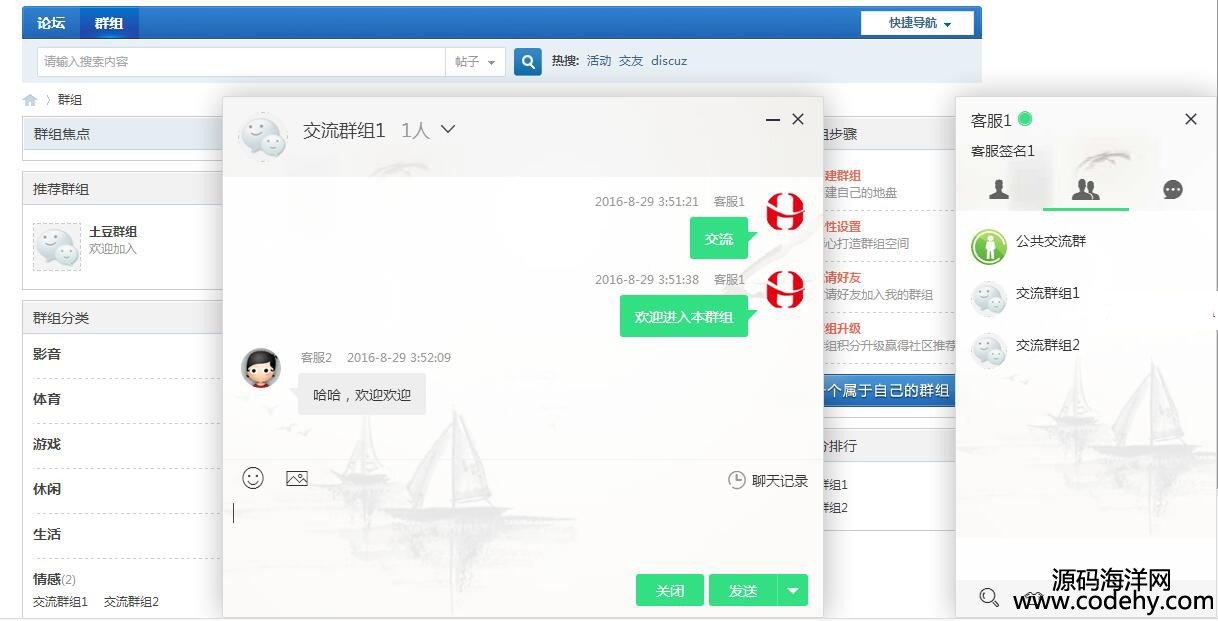Go to home via house icon
Screen dimensions: 1218x621
pos(30,100)
